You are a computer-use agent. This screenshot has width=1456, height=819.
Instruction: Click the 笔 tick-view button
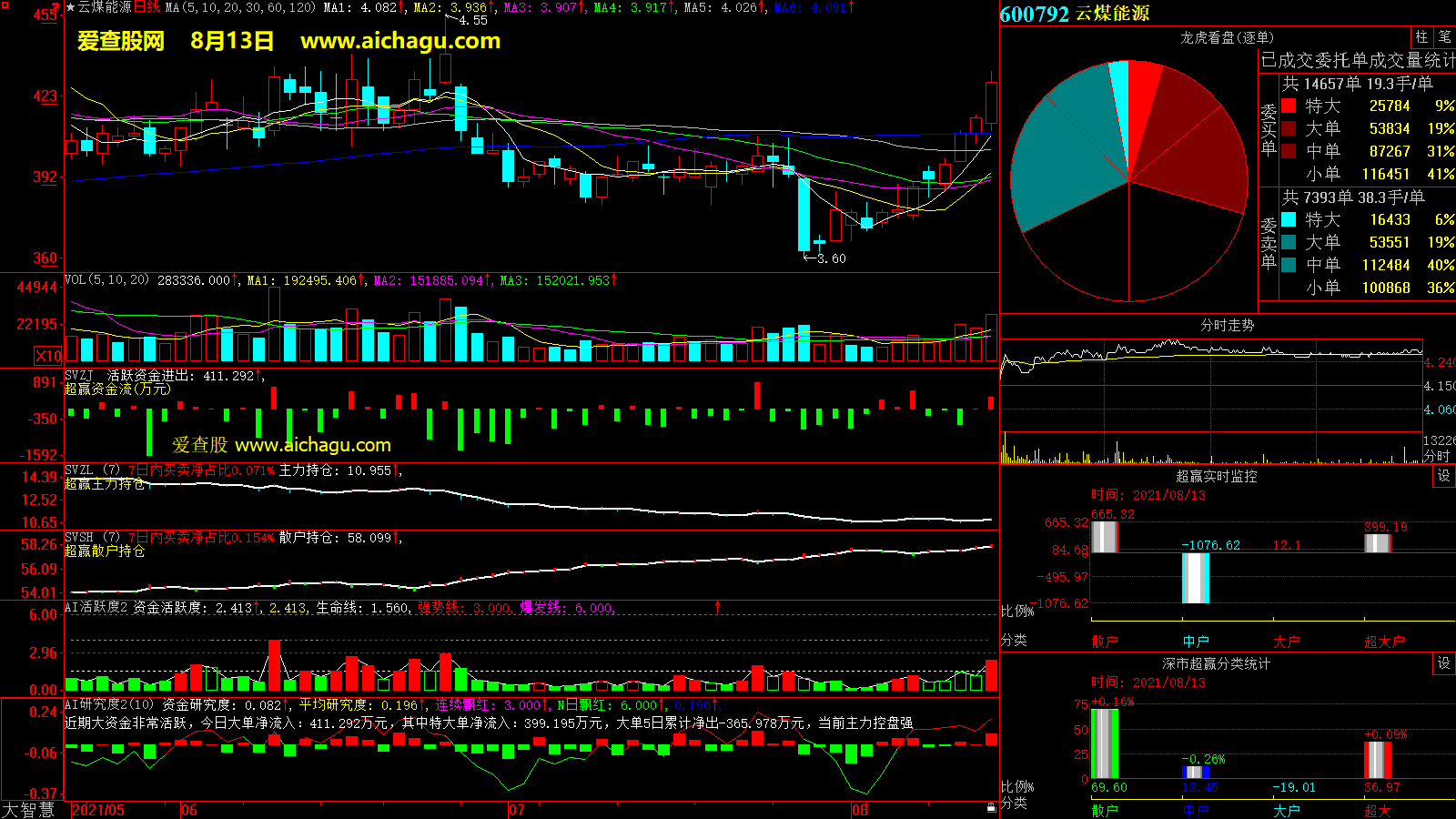1444,36
